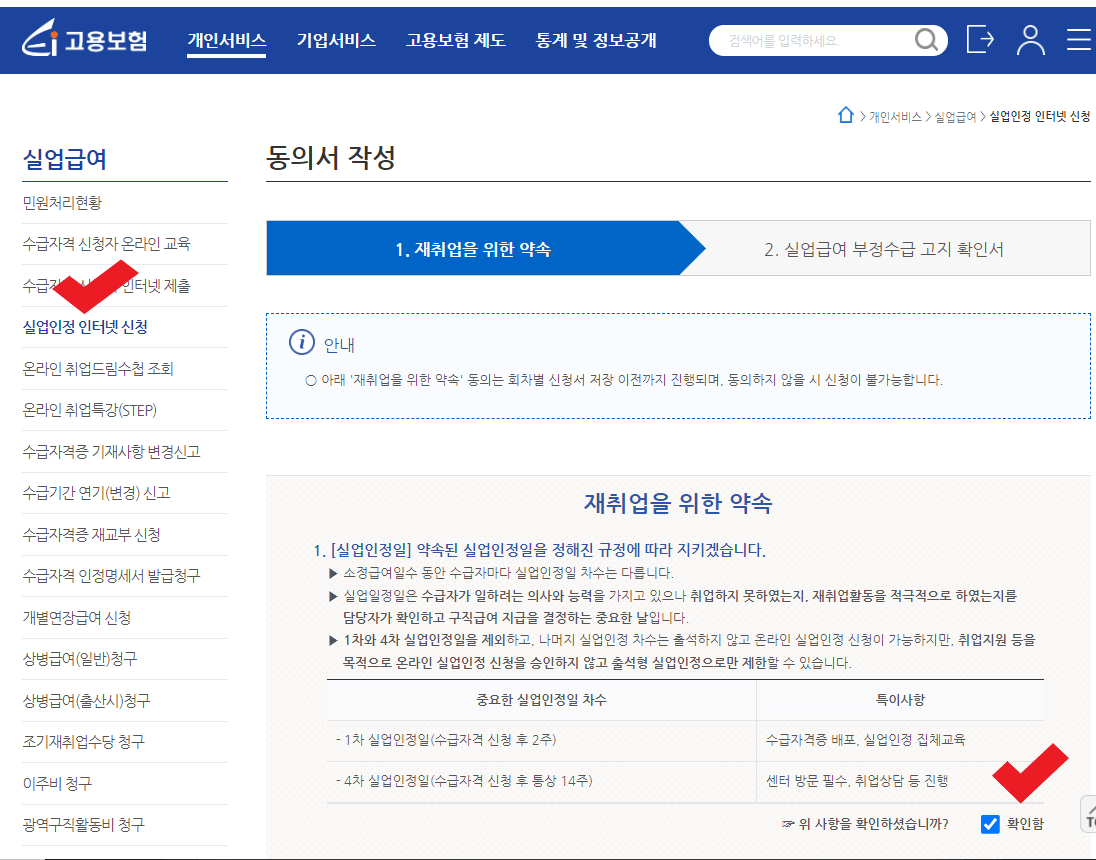Open login via the person icon
Screen dimensions: 1096x860
[1030, 40]
